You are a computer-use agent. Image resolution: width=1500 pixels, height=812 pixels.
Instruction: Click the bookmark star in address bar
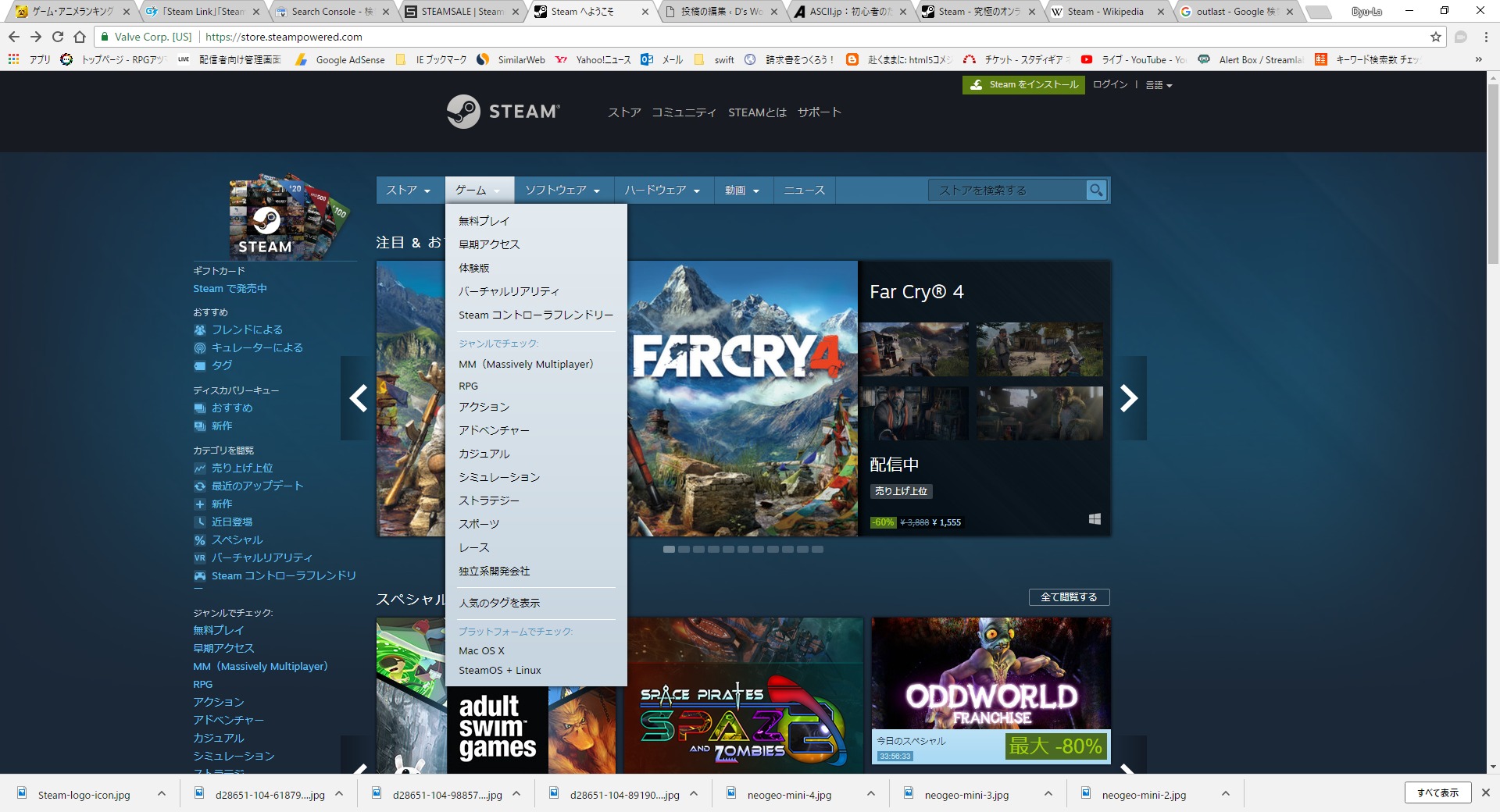tap(1435, 37)
